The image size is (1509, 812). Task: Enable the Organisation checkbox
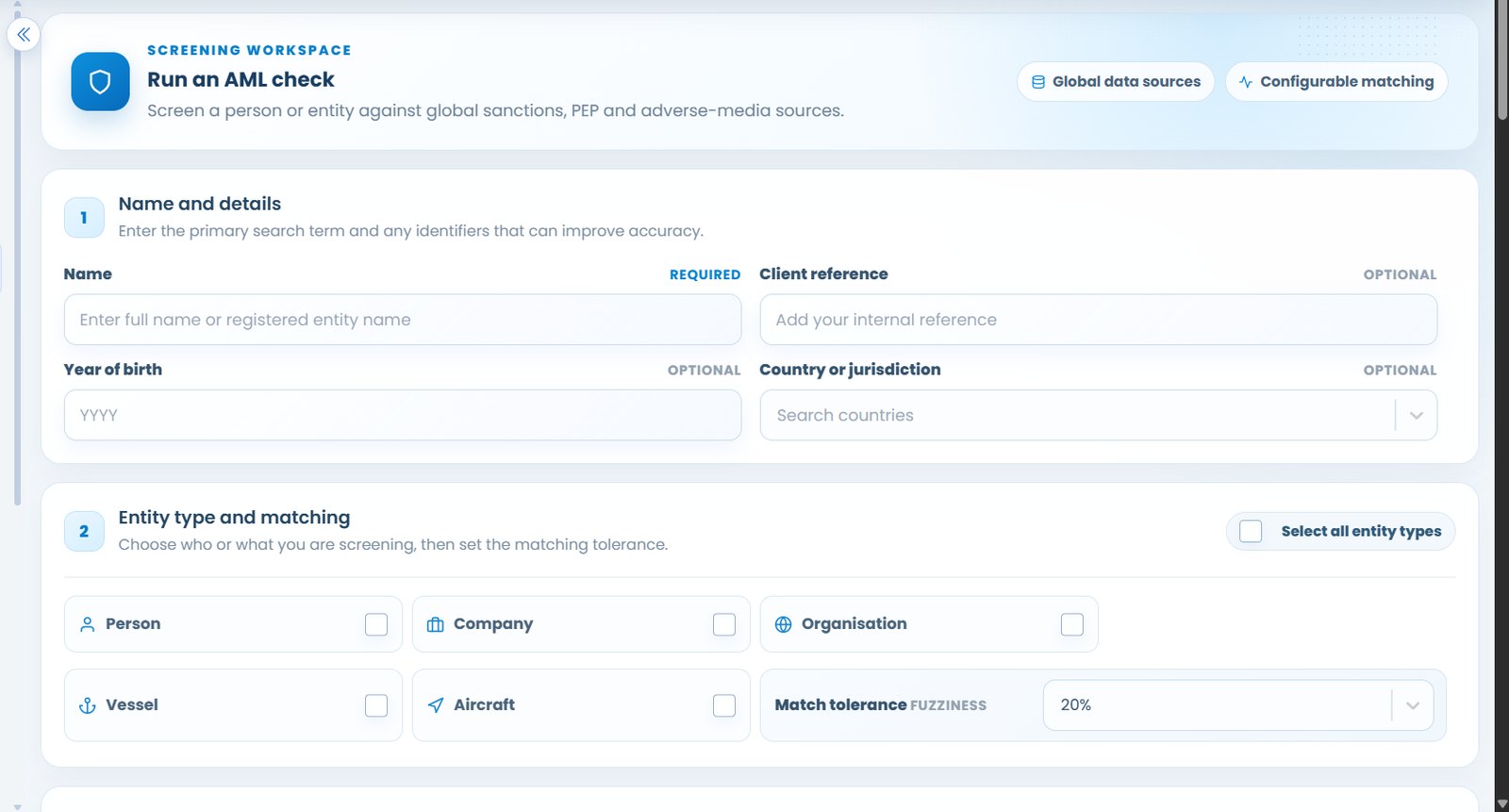tap(1072, 624)
